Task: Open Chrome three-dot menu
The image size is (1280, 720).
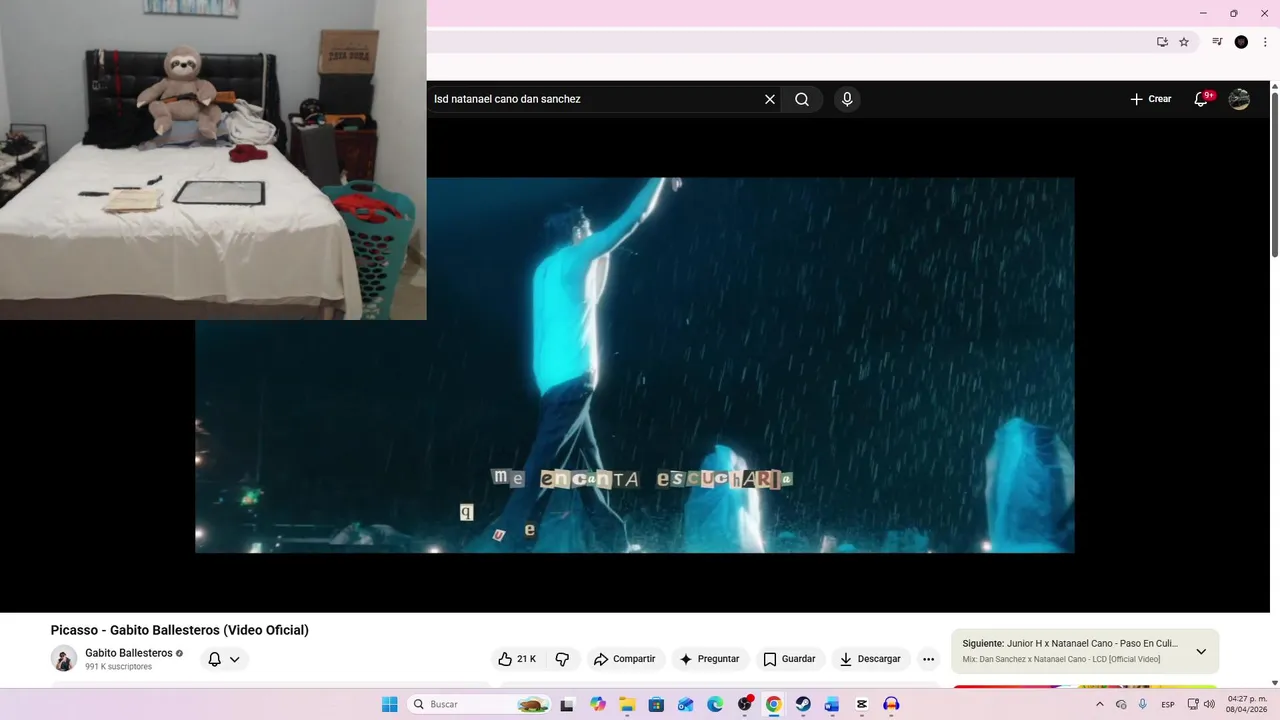Action: pyautogui.click(x=1265, y=42)
